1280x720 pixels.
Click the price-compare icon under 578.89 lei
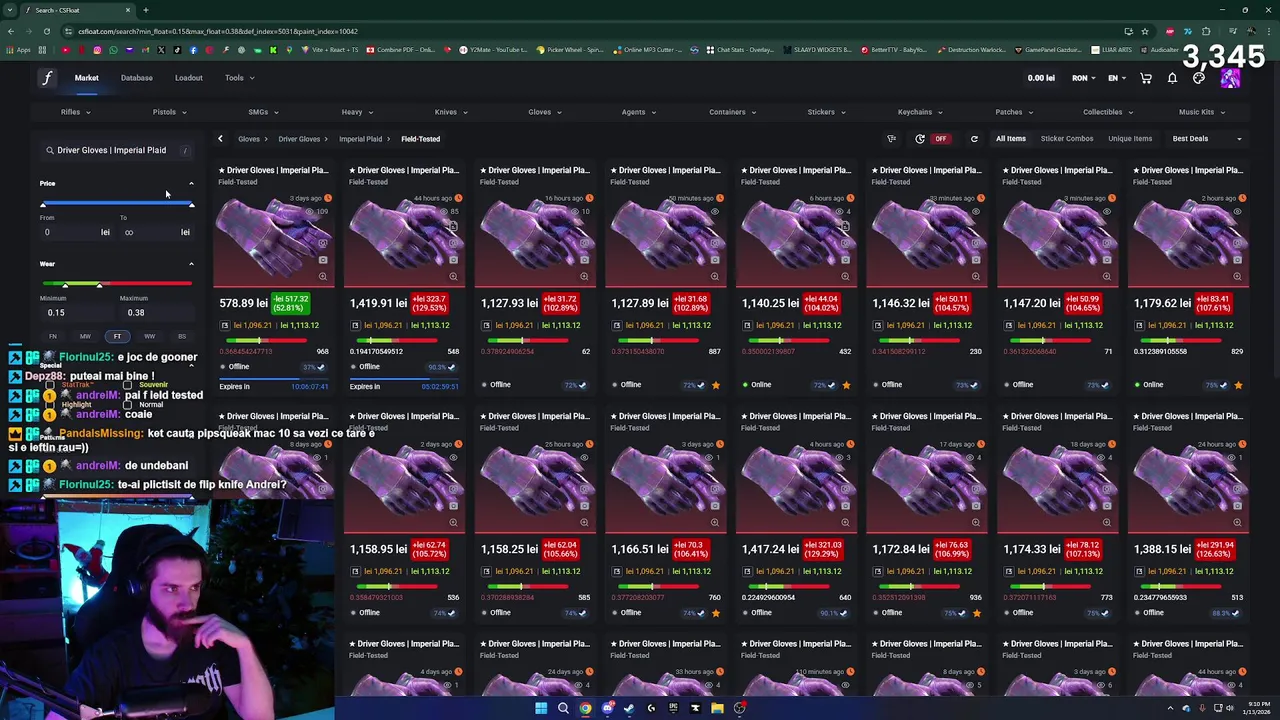click(224, 325)
